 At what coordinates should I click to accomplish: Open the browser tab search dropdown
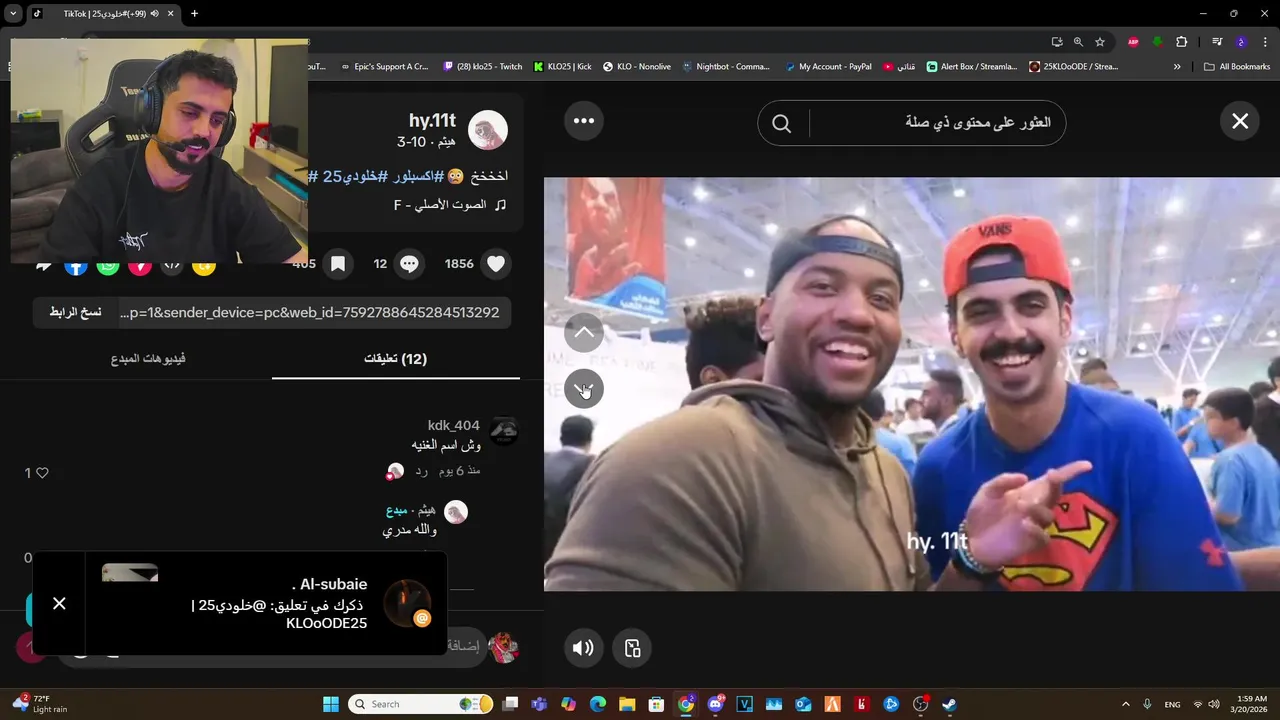(13, 13)
